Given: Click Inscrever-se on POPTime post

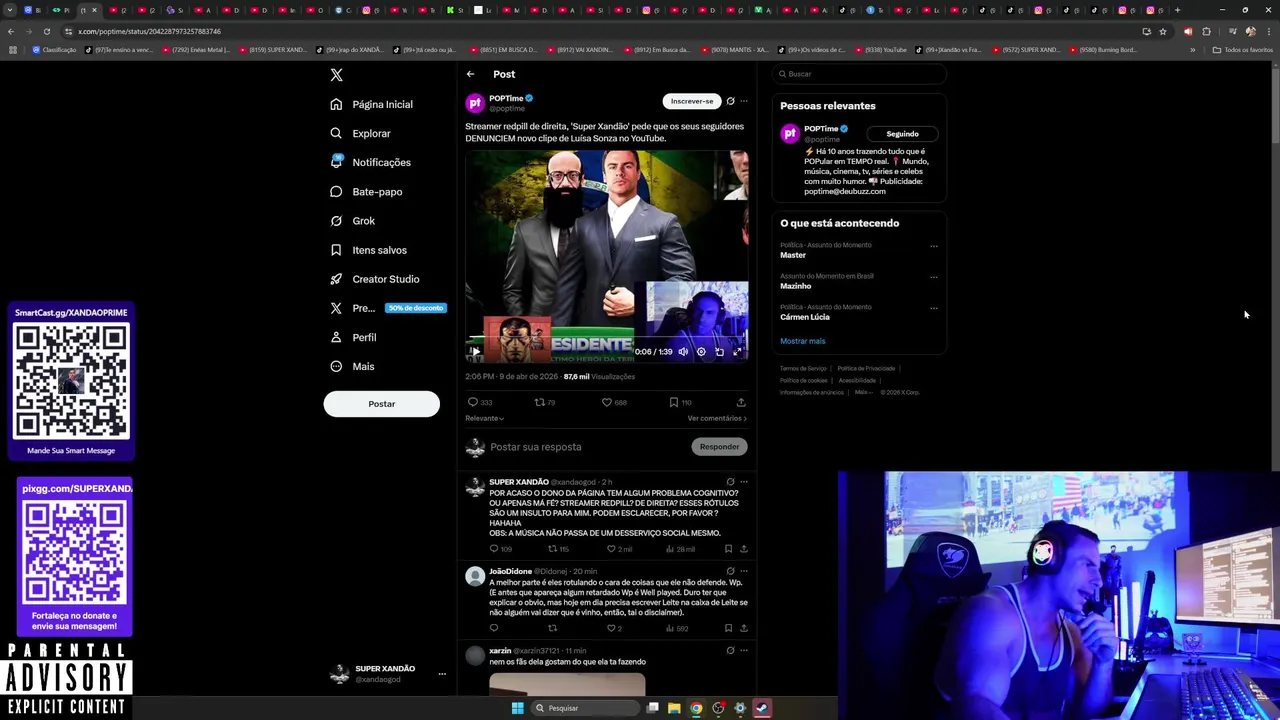Looking at the screenshot, I should coord(692,101).
